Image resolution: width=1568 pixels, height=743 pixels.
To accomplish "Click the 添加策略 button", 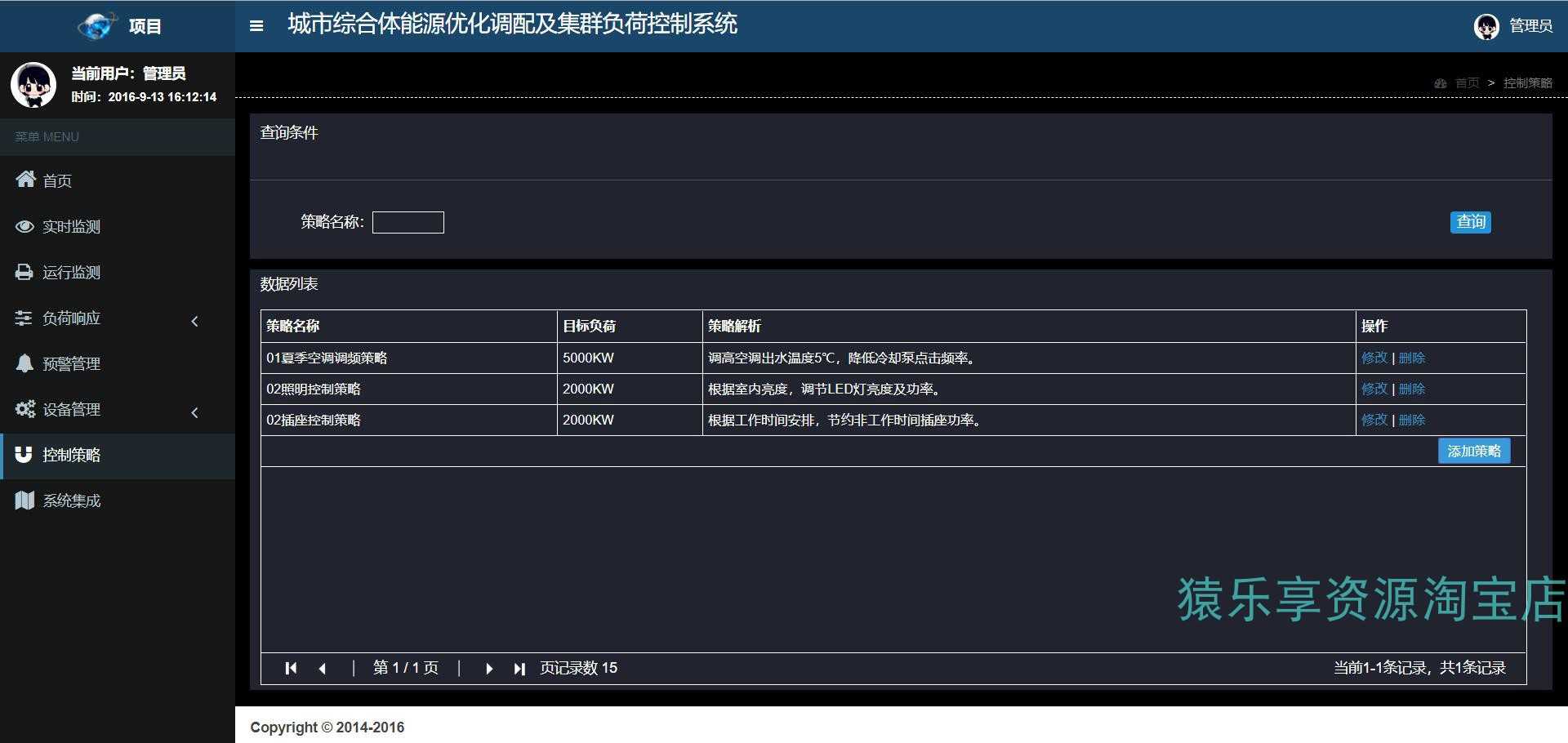I will coord(1474,451).
